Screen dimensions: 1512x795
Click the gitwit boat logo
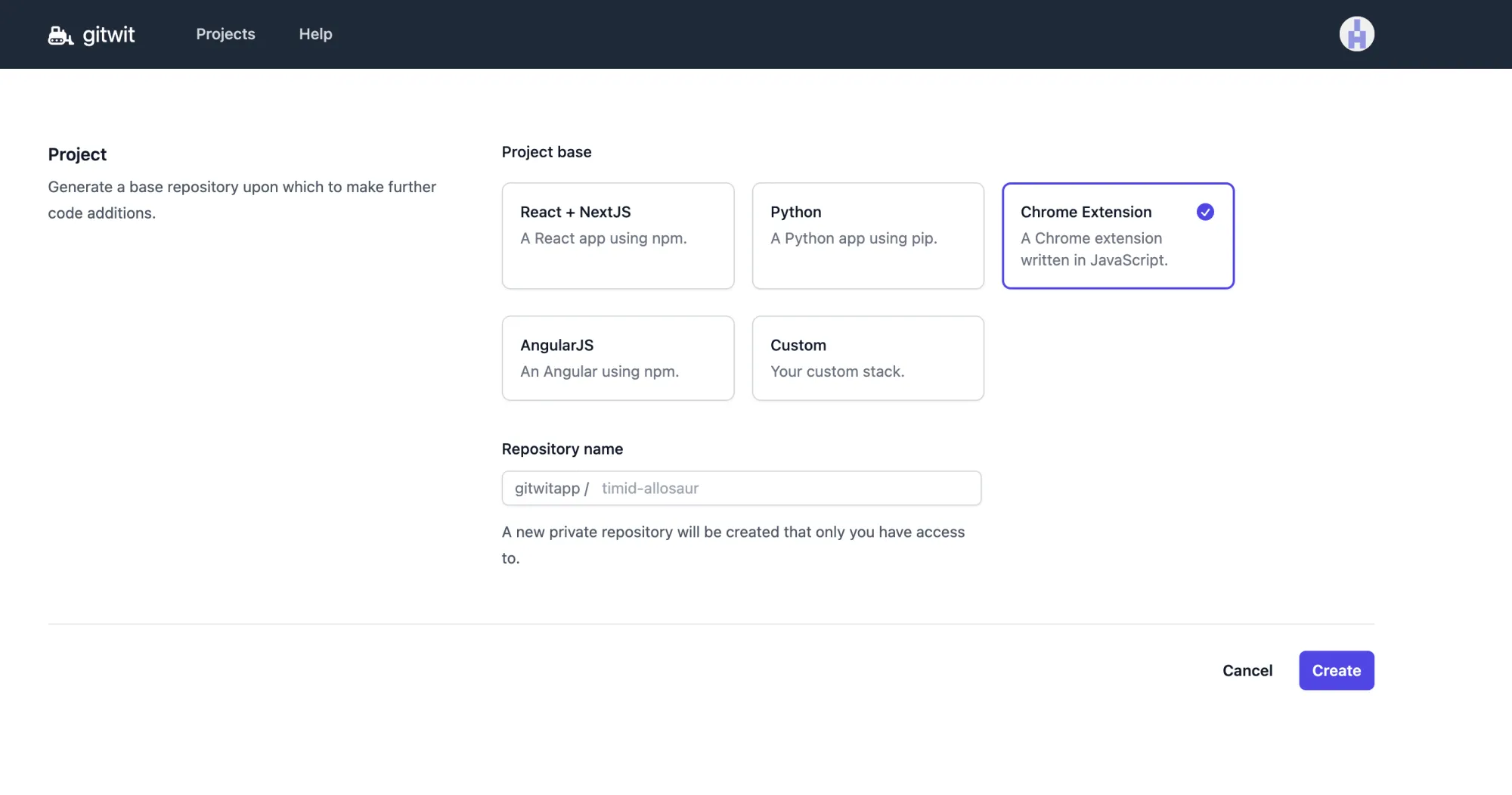pyautogui.click(x=60, y=34)
